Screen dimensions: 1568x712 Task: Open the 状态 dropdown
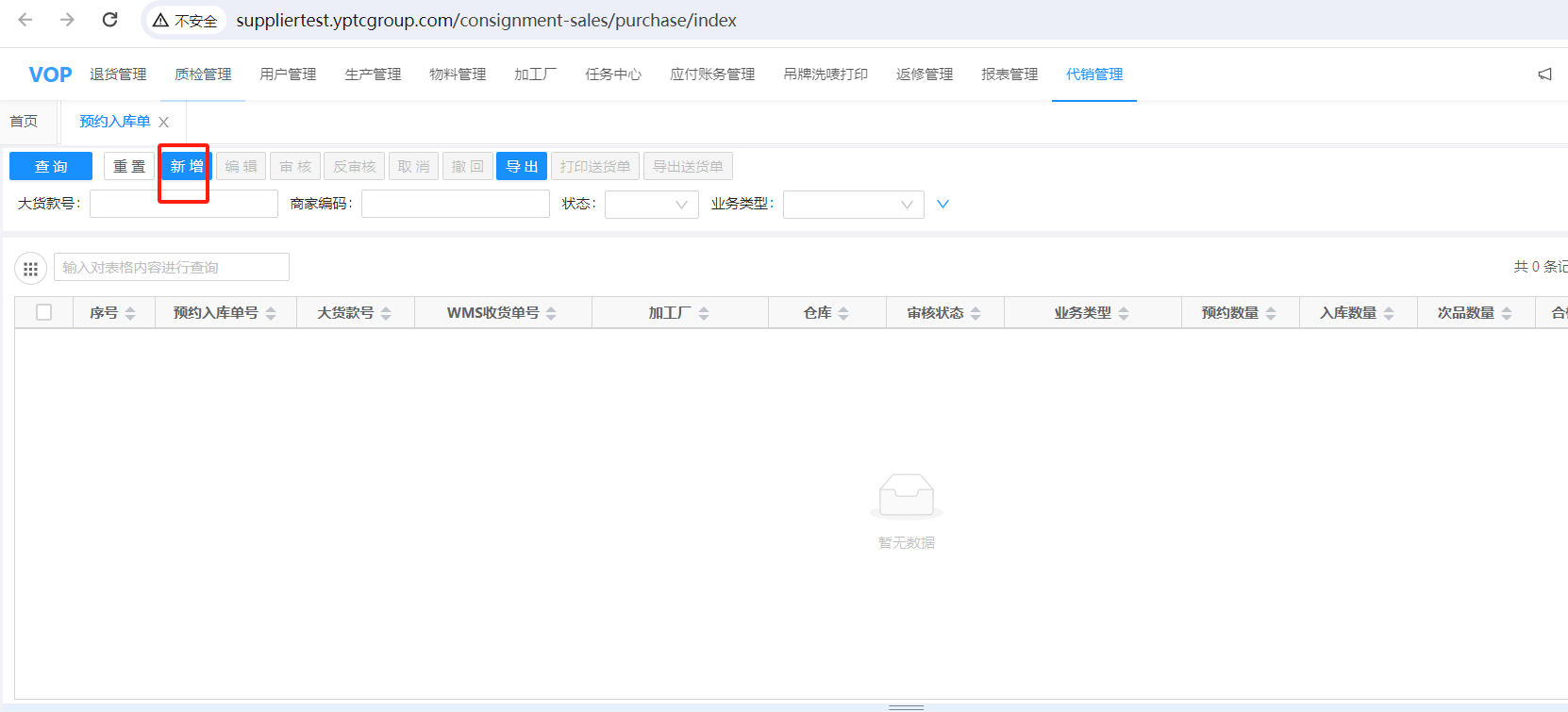pos(651,204)
